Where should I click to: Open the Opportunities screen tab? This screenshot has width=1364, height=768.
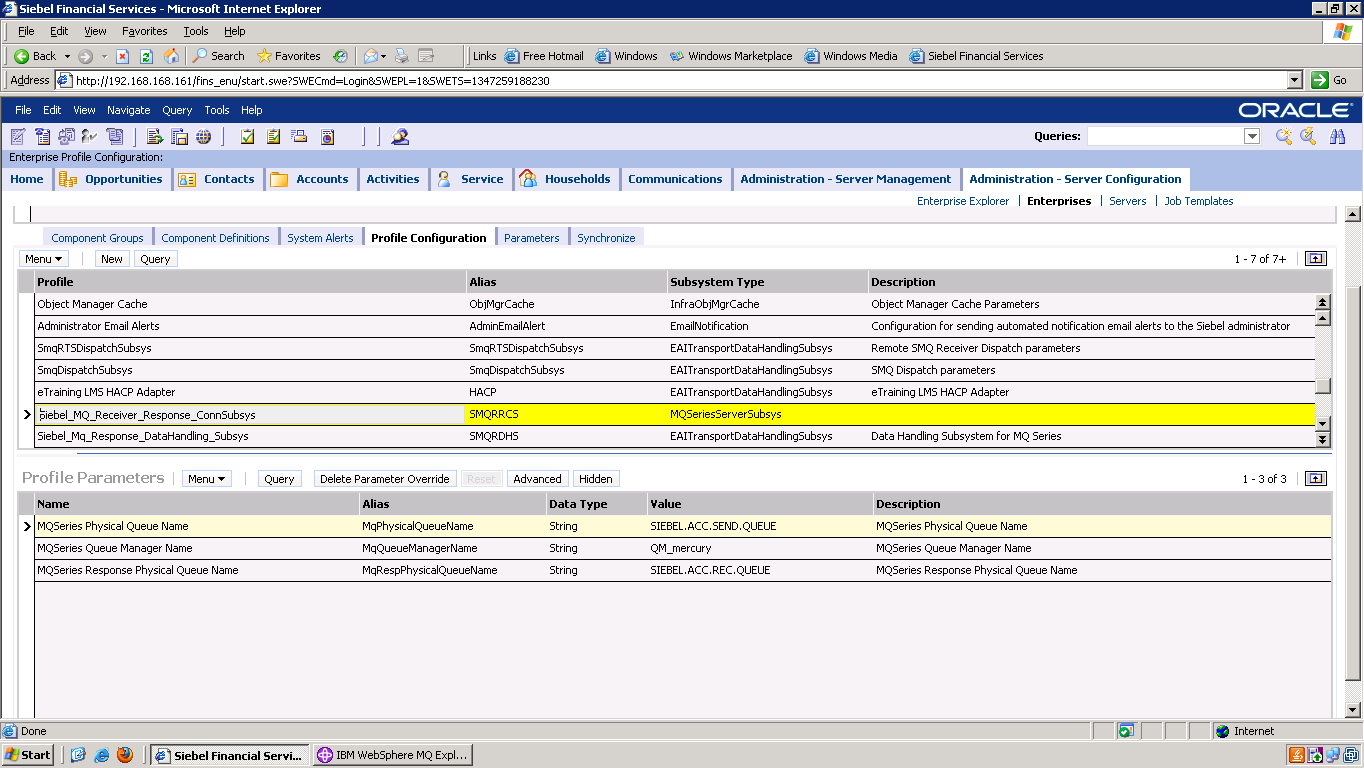tap(111, 179)
